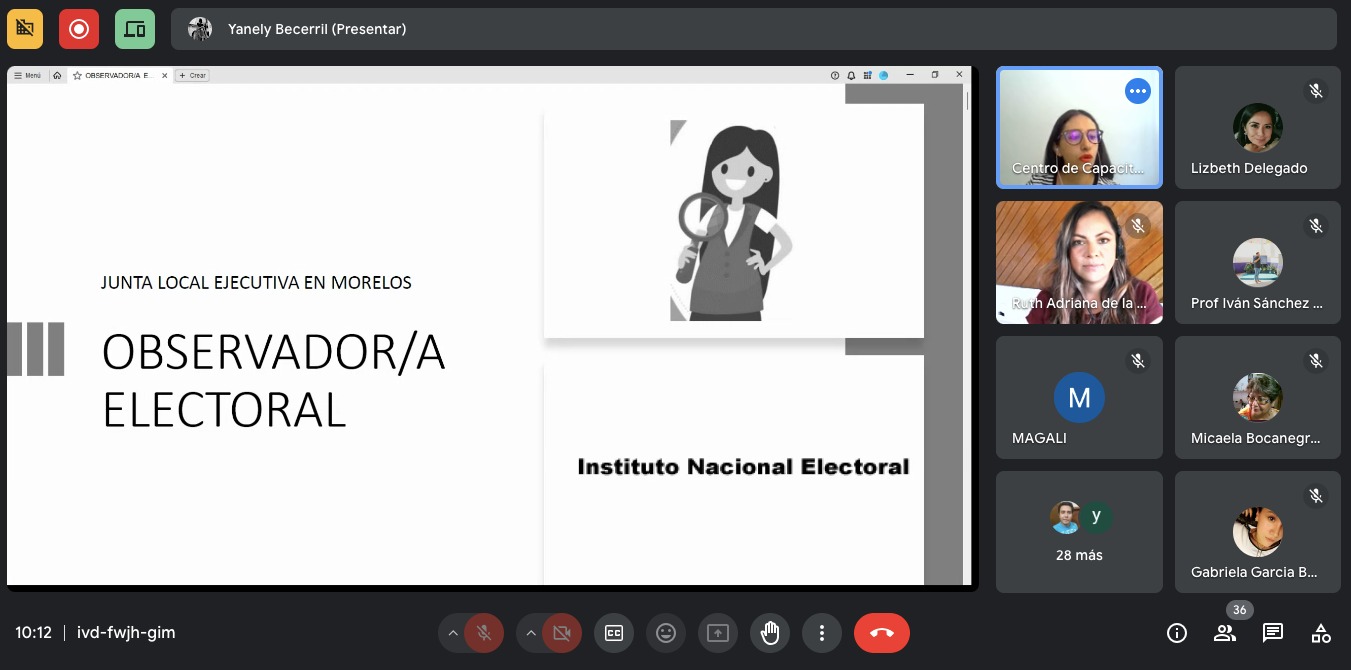Image resolution: width=1351 pixels, height=670 pixels.
Task: Open the '28 más' additional participants tile
Action: pyautogui.click(x=1079, y=532)
